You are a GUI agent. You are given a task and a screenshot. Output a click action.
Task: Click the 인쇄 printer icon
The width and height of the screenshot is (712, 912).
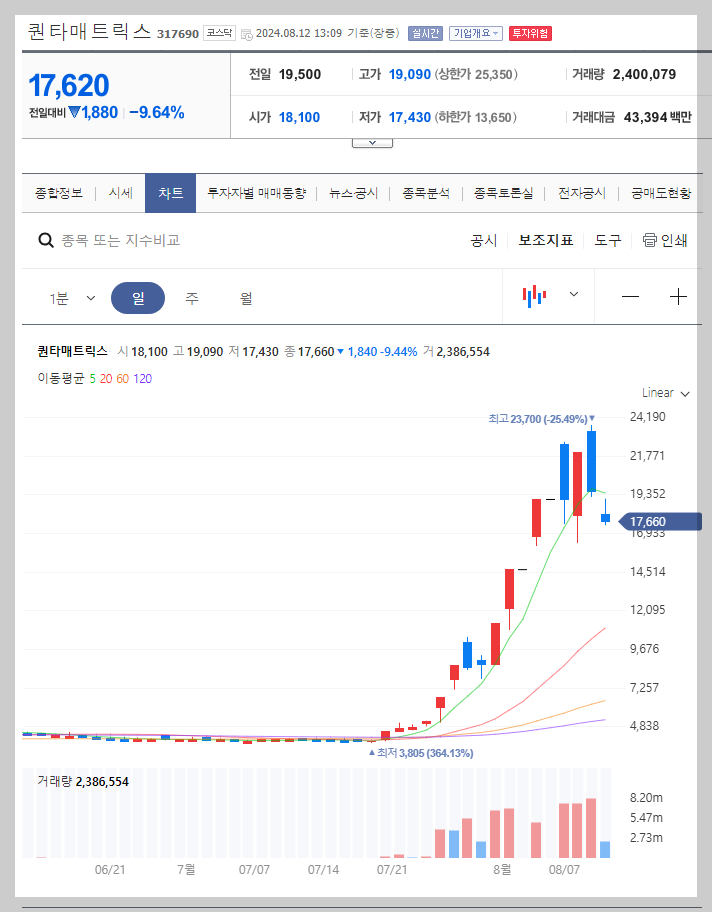tap(650, 240)
